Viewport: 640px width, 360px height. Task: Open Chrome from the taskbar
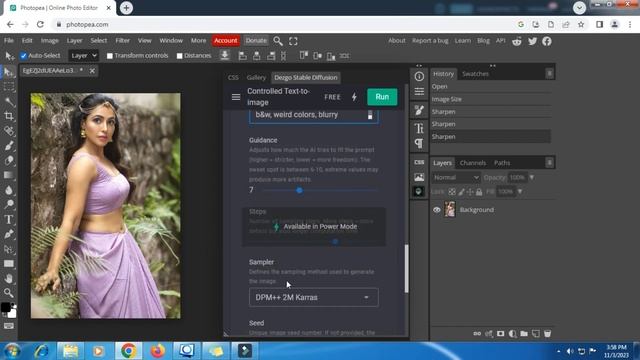128,351
